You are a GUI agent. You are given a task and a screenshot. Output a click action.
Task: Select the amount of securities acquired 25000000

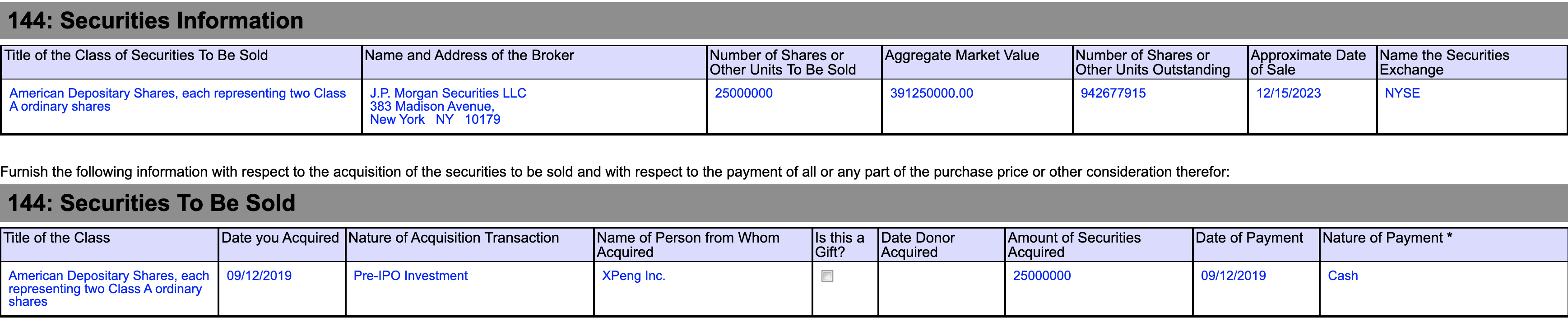coord(1041,276)
